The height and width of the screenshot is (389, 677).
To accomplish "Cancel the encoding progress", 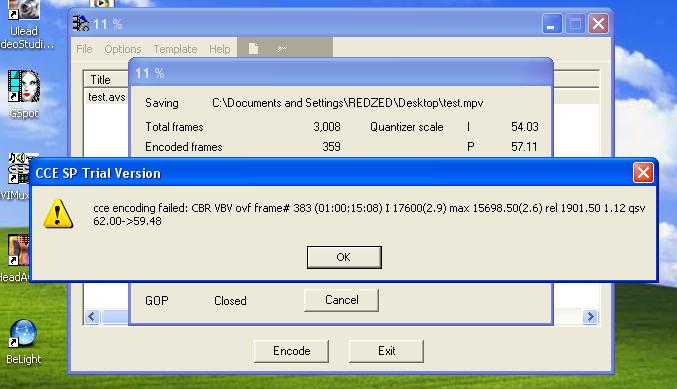I will click(x=341, y=300).
